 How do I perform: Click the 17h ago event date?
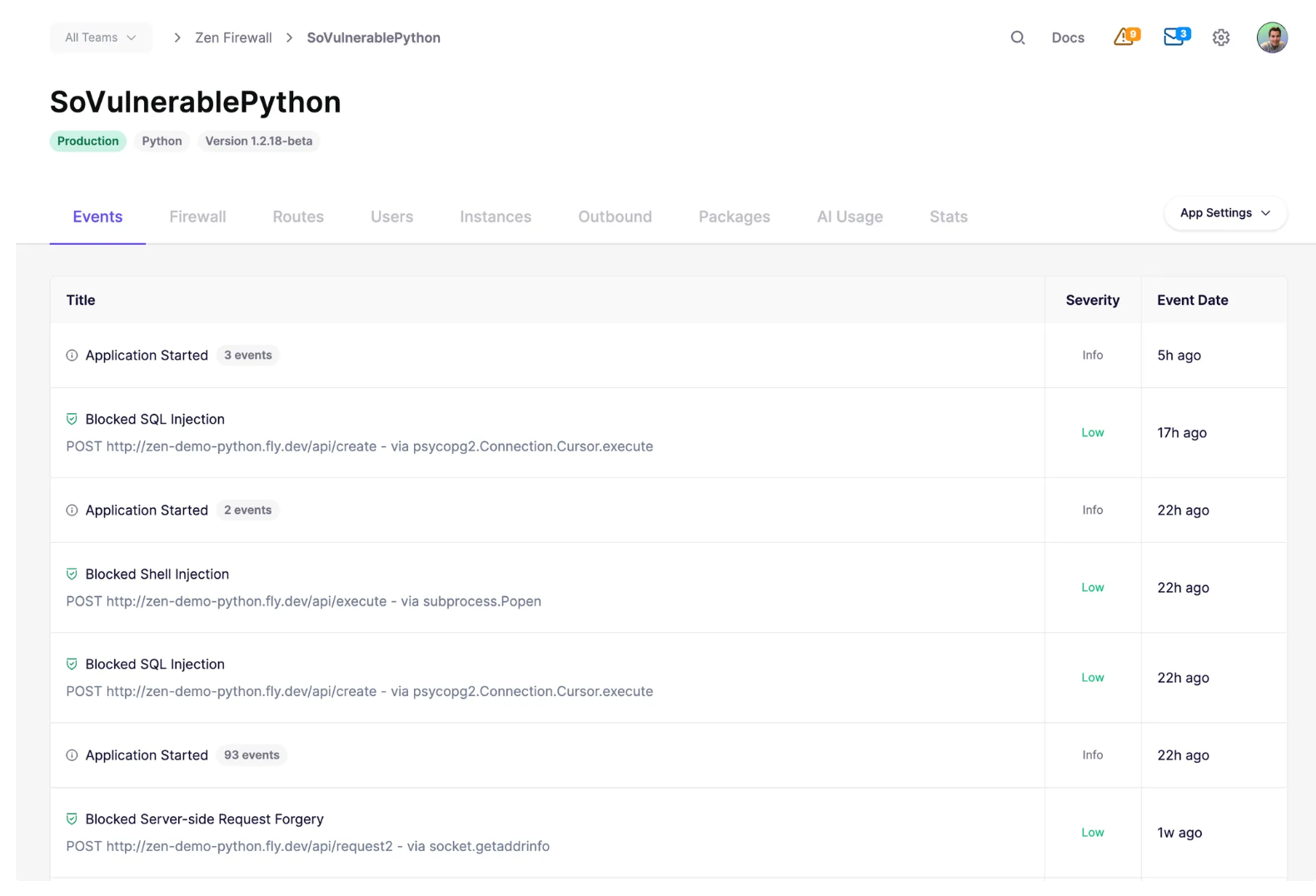point(1181,433)
